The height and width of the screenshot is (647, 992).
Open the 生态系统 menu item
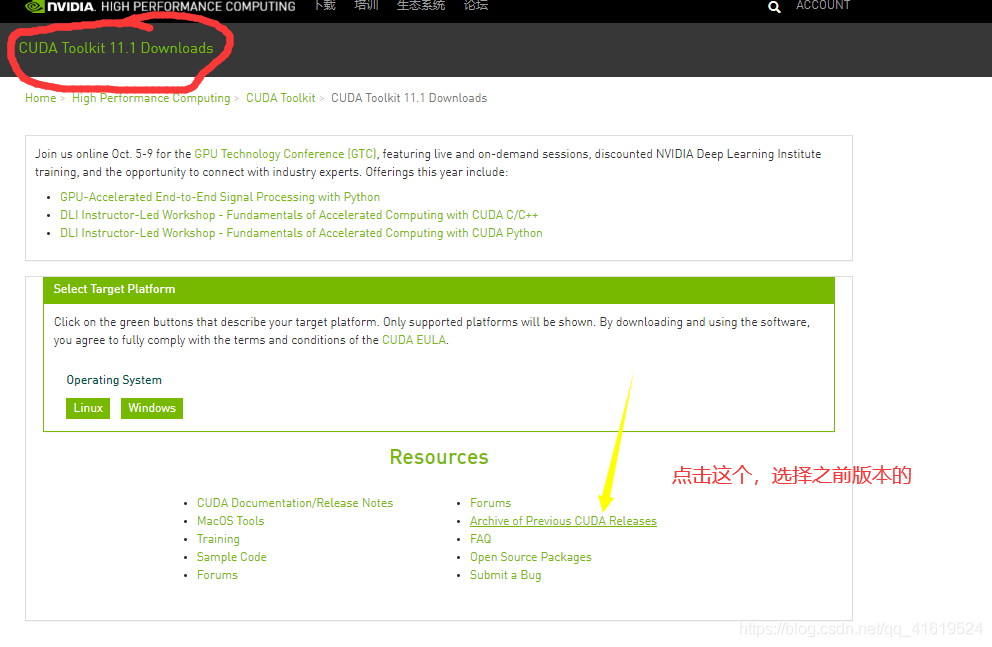click(x=421, y=6)
